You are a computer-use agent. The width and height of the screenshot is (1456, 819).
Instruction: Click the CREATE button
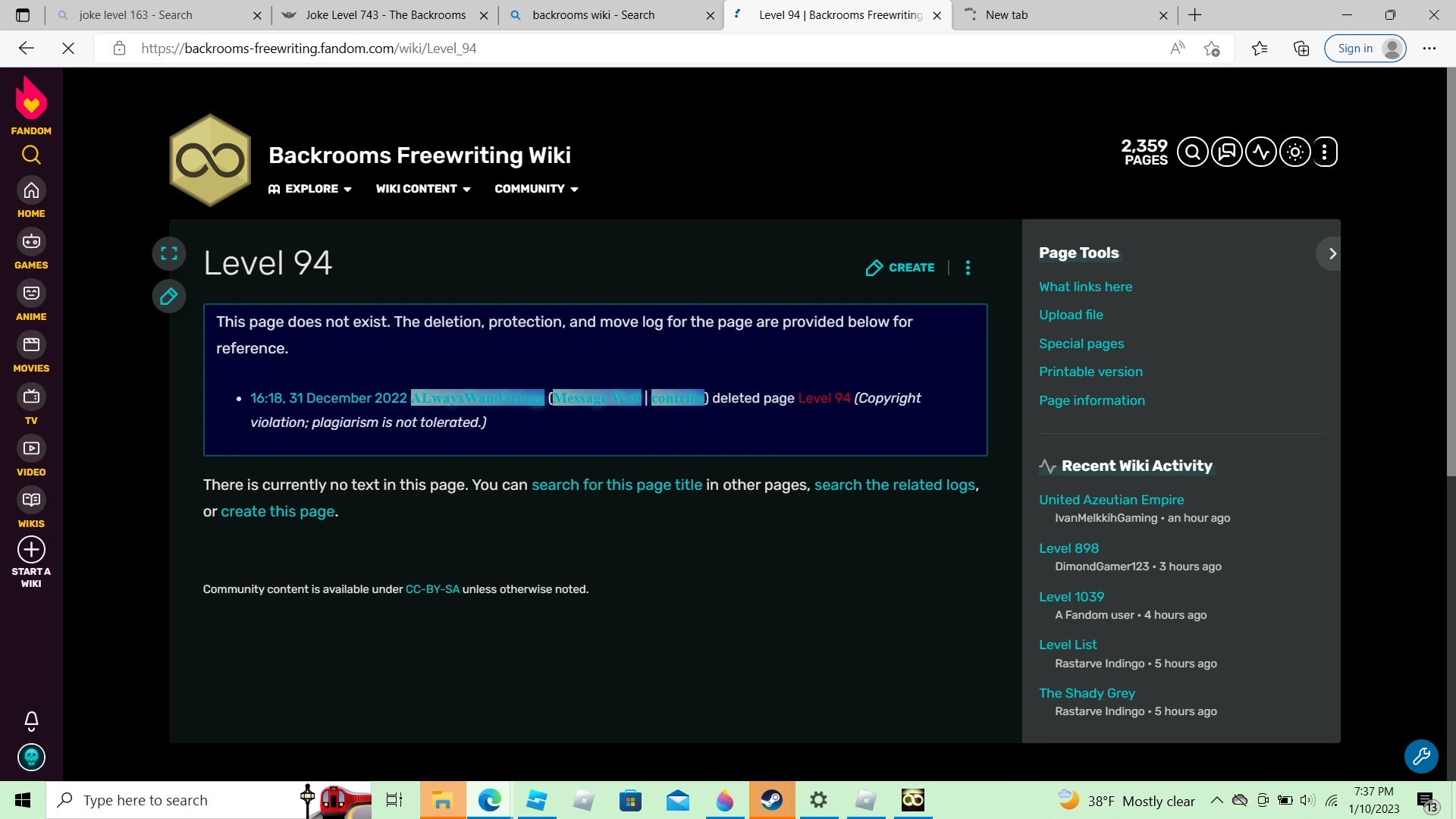[x=900, y=268]
